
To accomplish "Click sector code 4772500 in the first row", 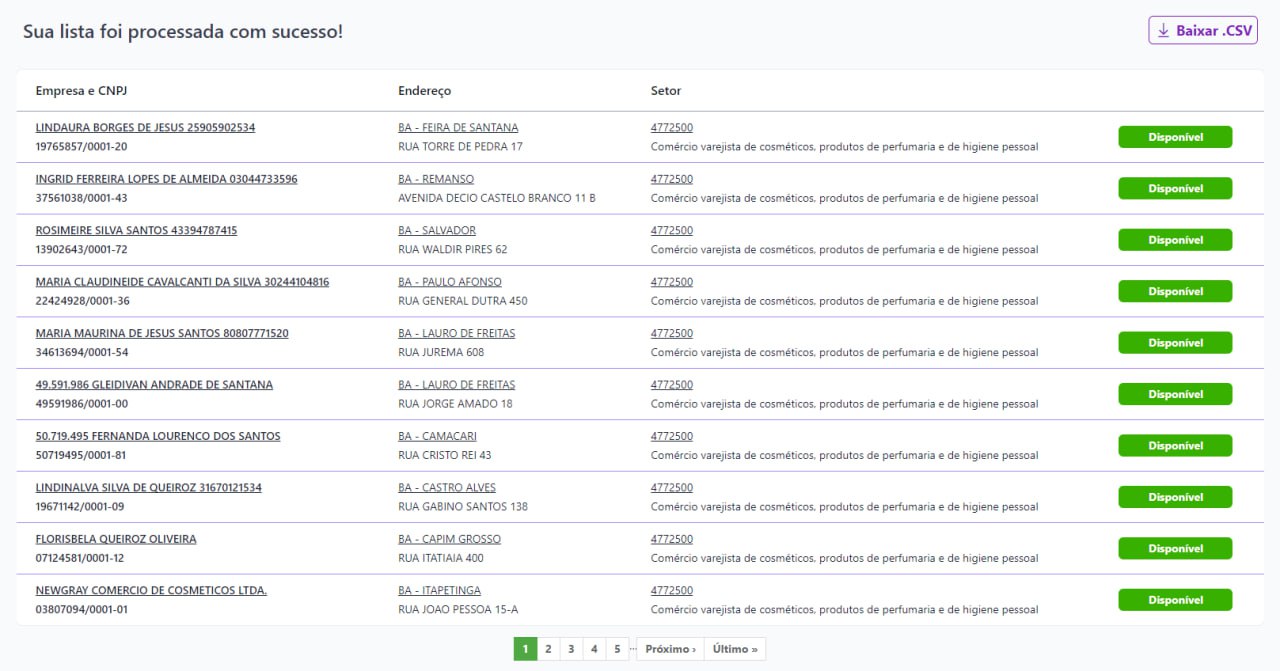I will coord(671,128).
